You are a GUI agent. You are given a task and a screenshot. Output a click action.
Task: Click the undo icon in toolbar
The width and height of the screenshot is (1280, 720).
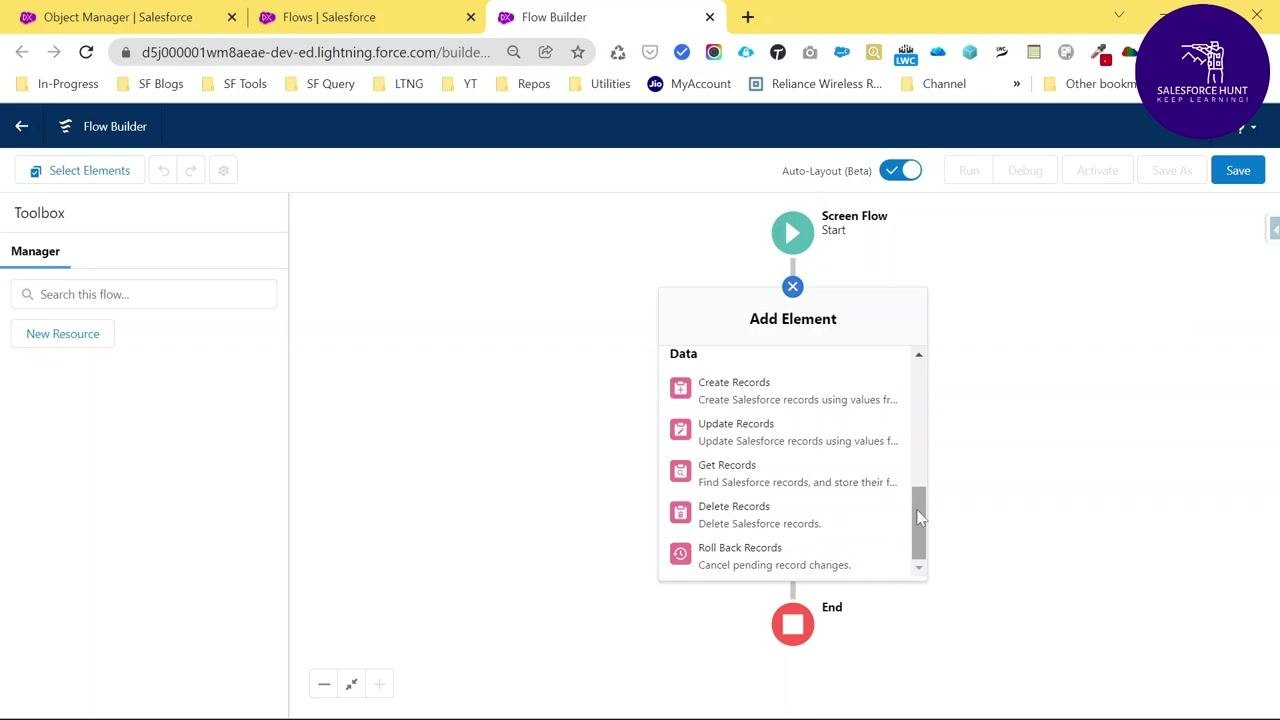click(164, 171)
